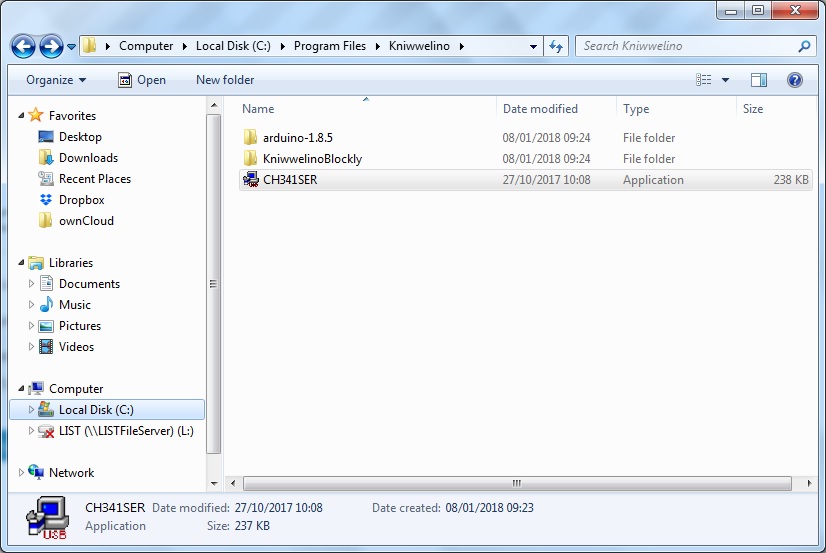Select the CH341SER application file

click(525, 180)
